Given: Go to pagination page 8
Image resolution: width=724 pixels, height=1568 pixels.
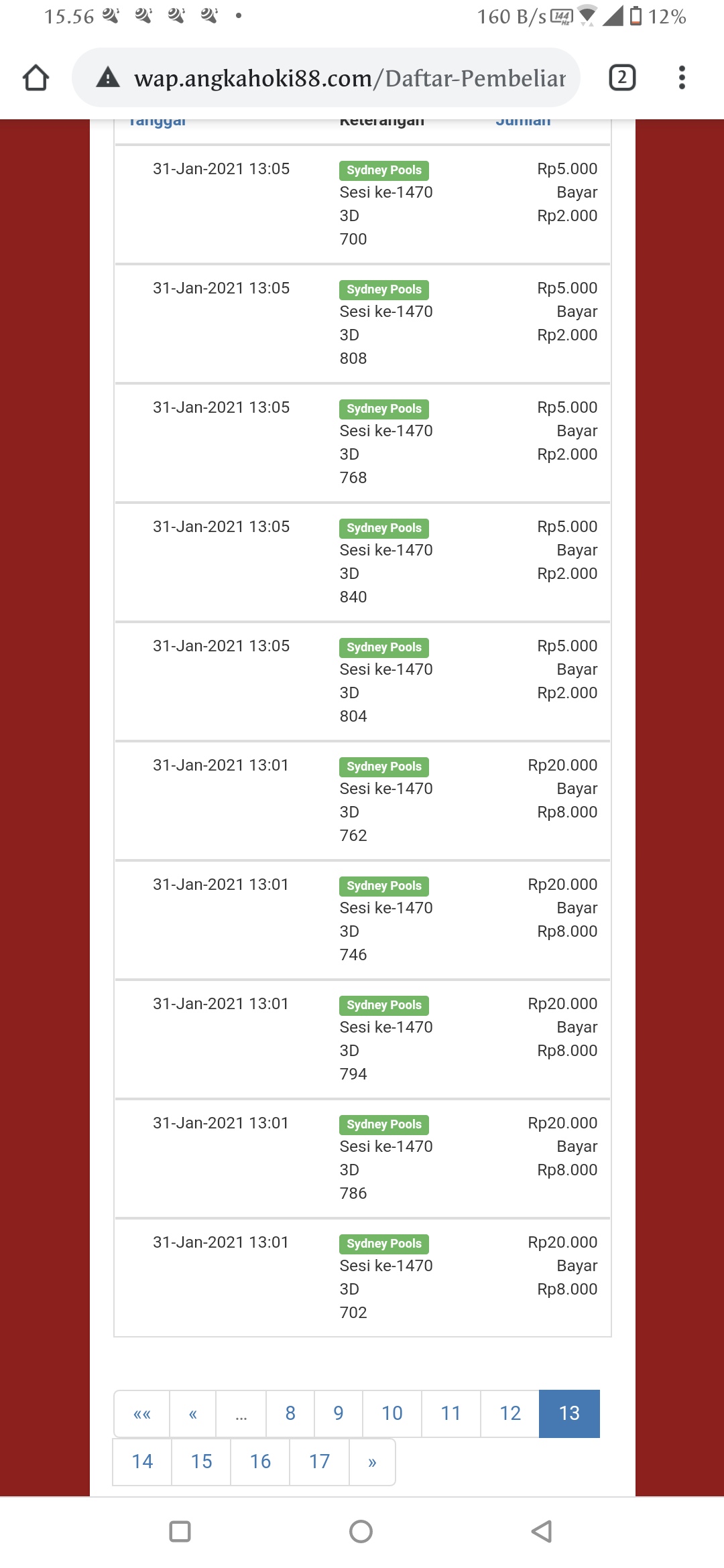Looking at the screenshot, I should (x=290, y=1413).
